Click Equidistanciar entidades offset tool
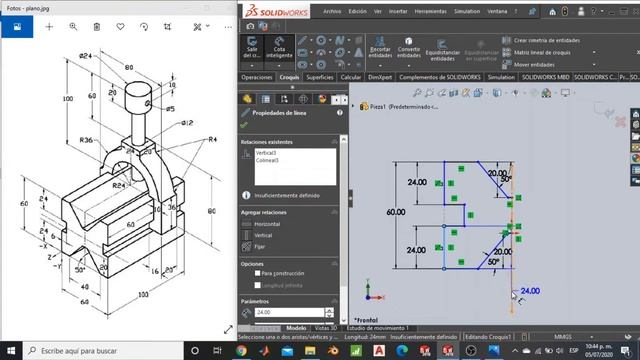This screenshot has width=640, height=360. click(x=442, y=50)
